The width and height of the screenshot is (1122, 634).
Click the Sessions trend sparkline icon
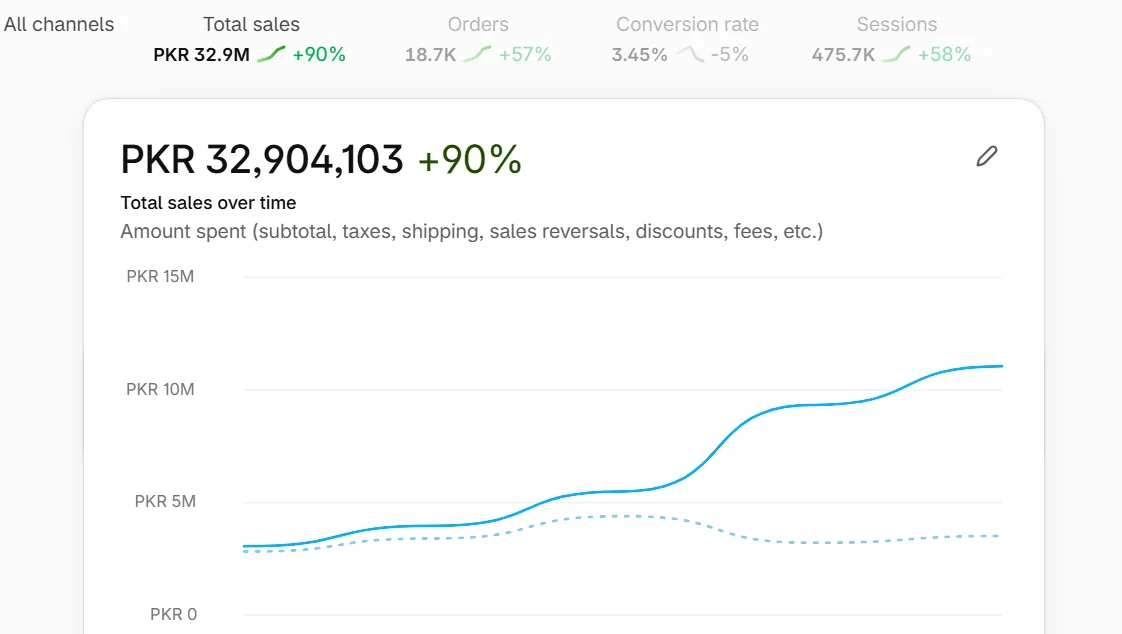click(896, 54)
